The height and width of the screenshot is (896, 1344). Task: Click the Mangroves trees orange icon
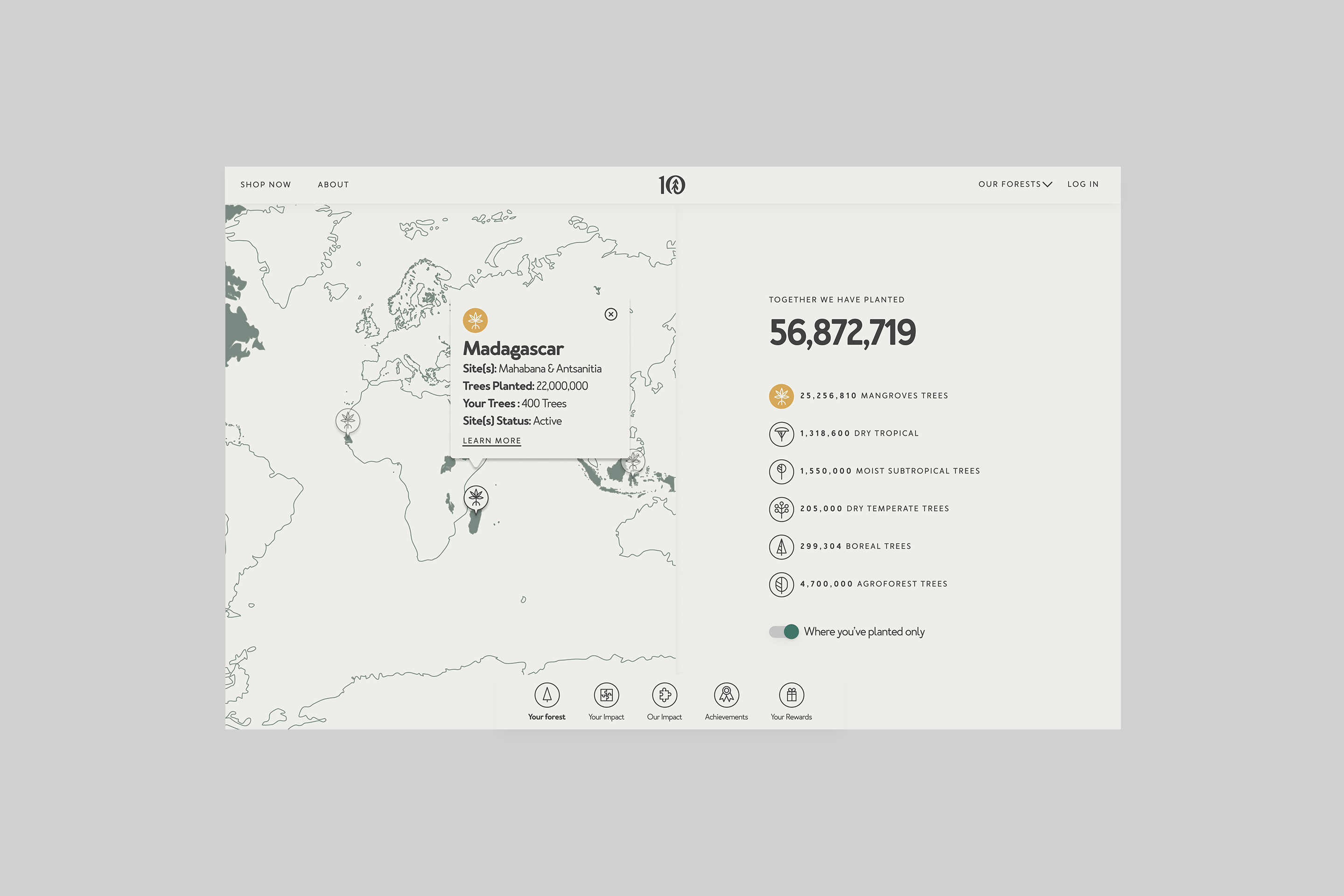pos(781,396)
